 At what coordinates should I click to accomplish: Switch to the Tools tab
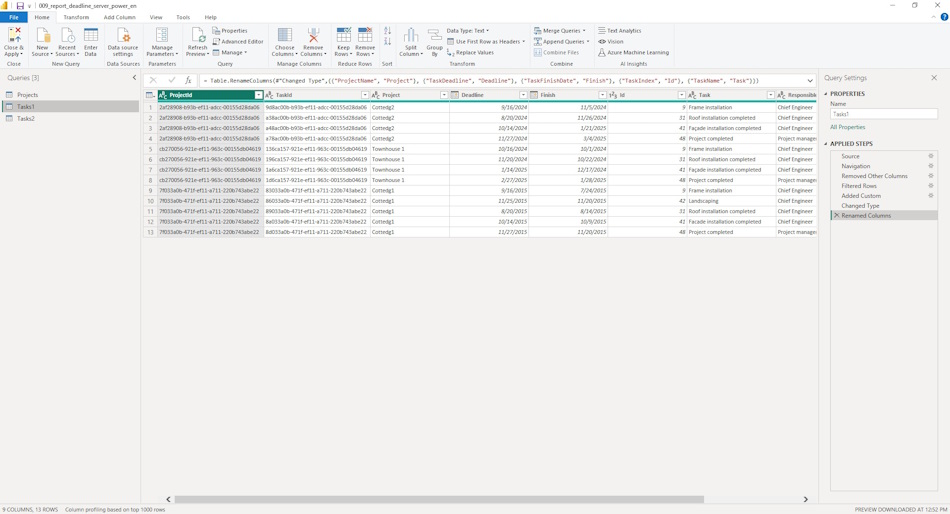click(x=183, y=18)
